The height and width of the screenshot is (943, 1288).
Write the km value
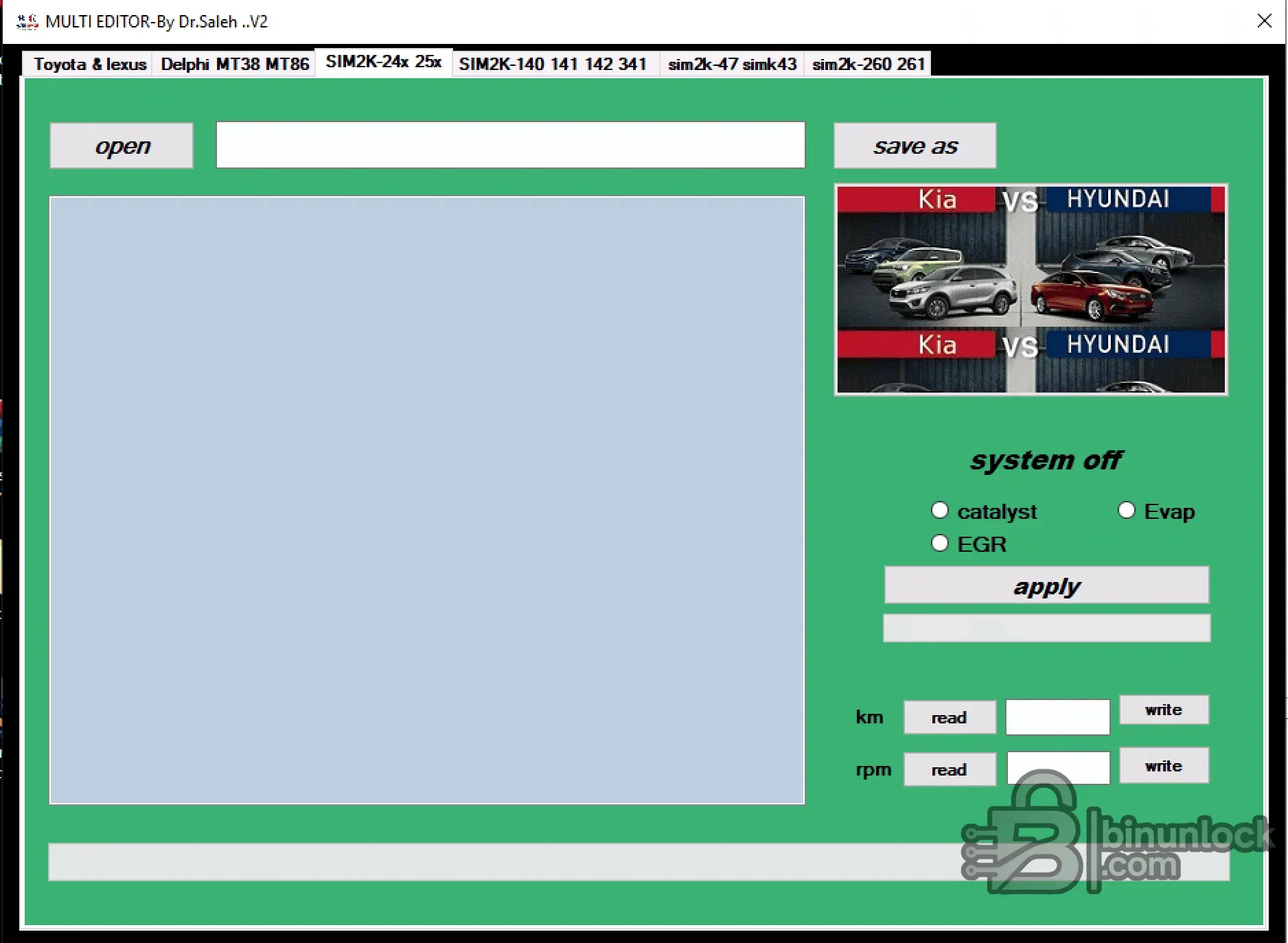pyautogui.click(x=1164, y=710)
